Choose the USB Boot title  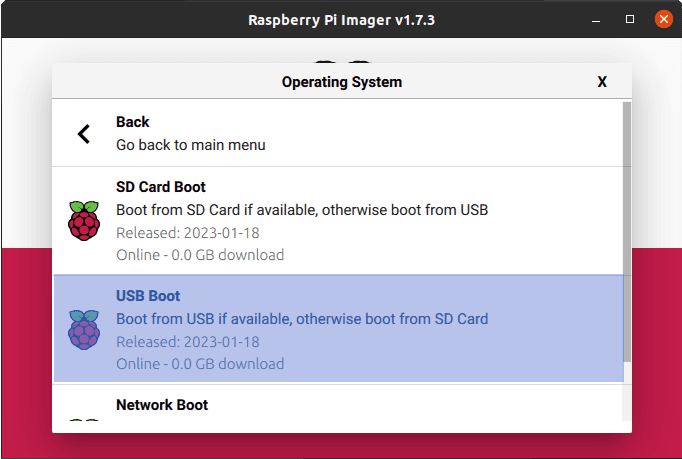tap(148, 296)
